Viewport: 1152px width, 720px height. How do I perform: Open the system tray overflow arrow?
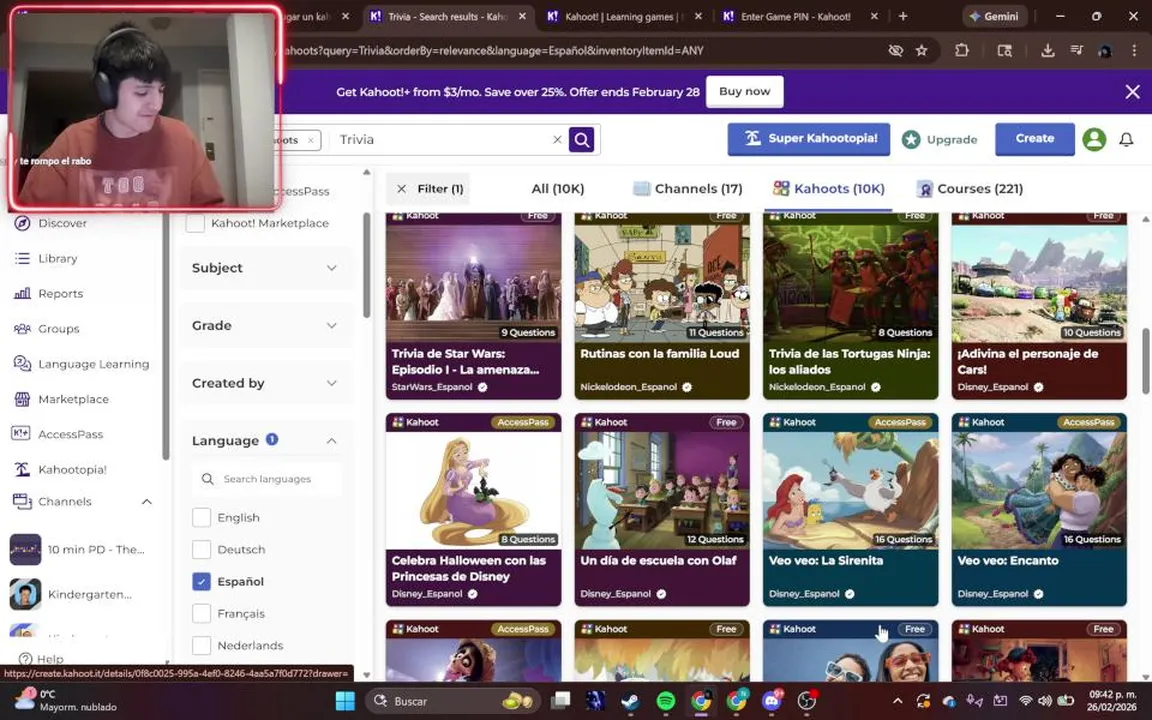coord(897,701)
